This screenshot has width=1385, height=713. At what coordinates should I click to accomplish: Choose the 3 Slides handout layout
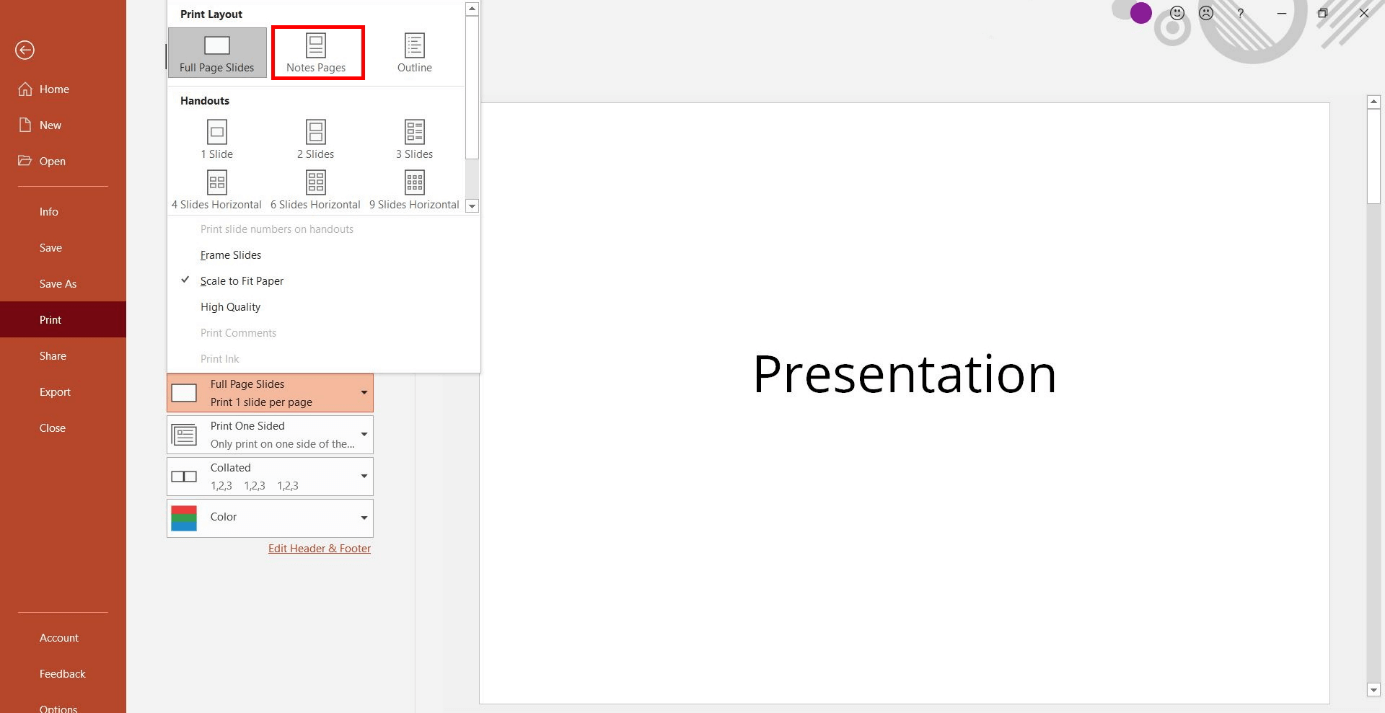click(x=414, y=138)
